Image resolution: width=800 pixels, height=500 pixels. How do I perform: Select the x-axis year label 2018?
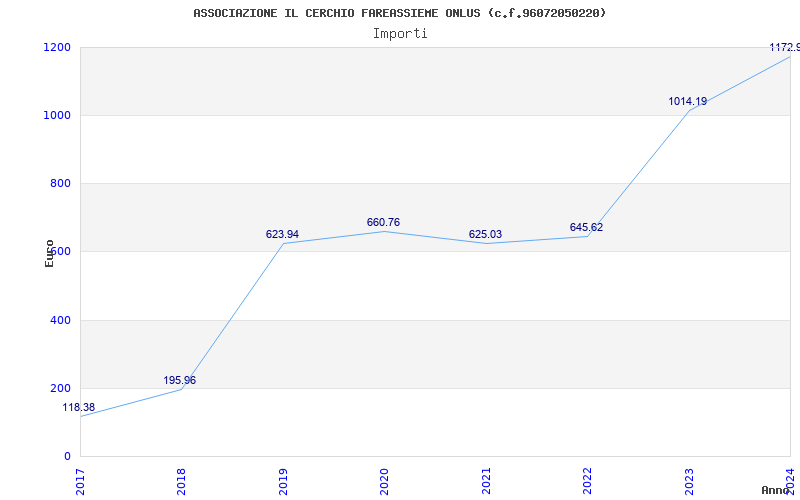[x=181, y=482]
